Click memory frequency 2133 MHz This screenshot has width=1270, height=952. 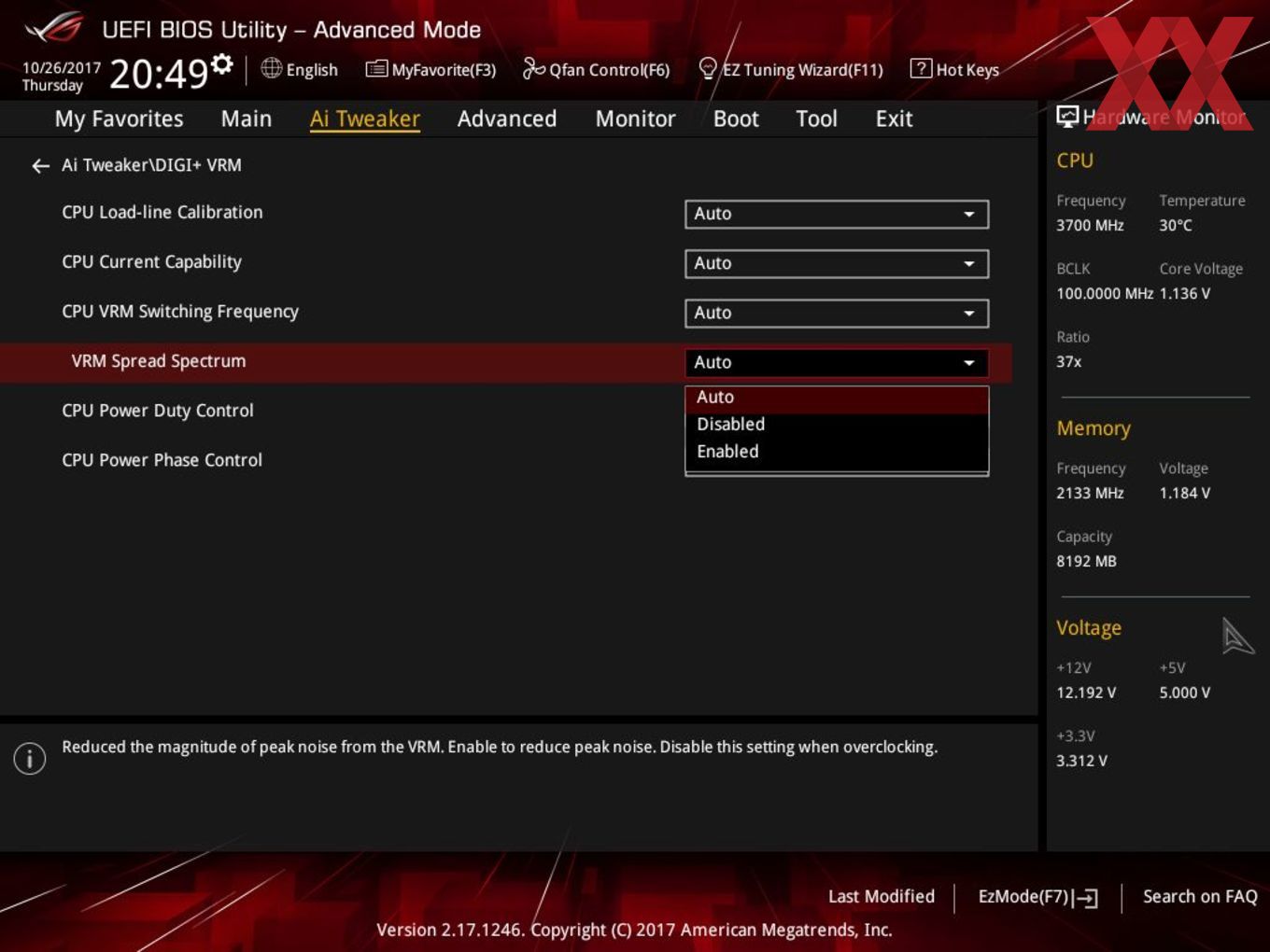click(1090, 494)
